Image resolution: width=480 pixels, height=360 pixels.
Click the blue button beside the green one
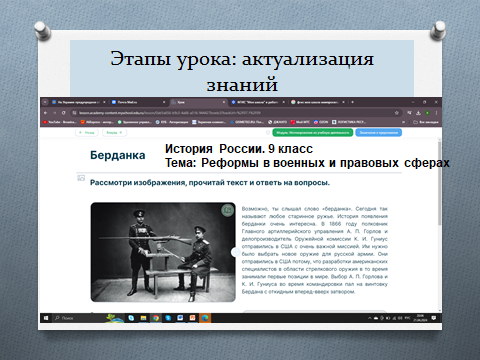[378, 133]
